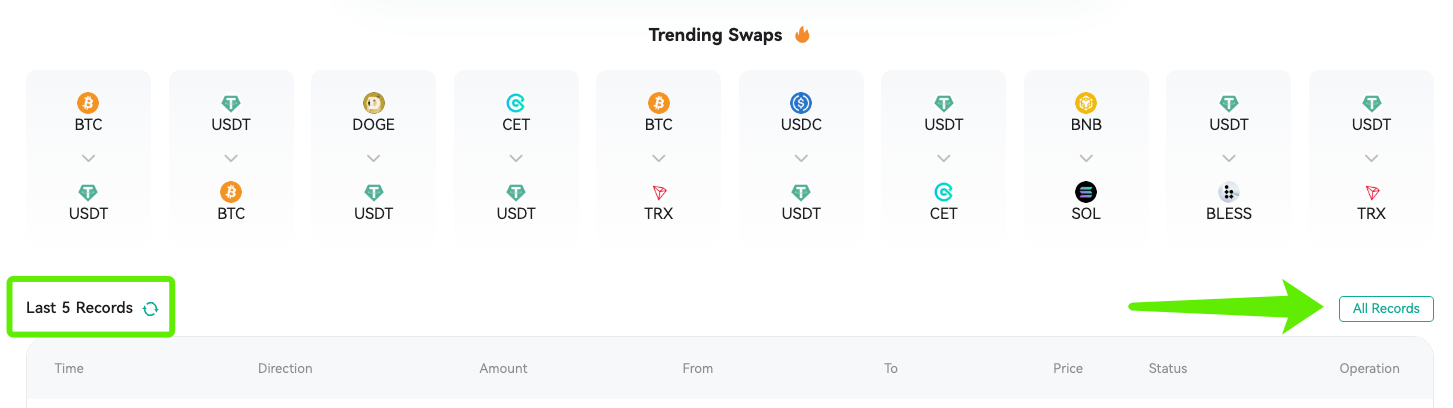The width and height of the screenshot is (1453, 408).
Task: Click the refresh icon beside Last 5 Records
Action: pos(150,309)
